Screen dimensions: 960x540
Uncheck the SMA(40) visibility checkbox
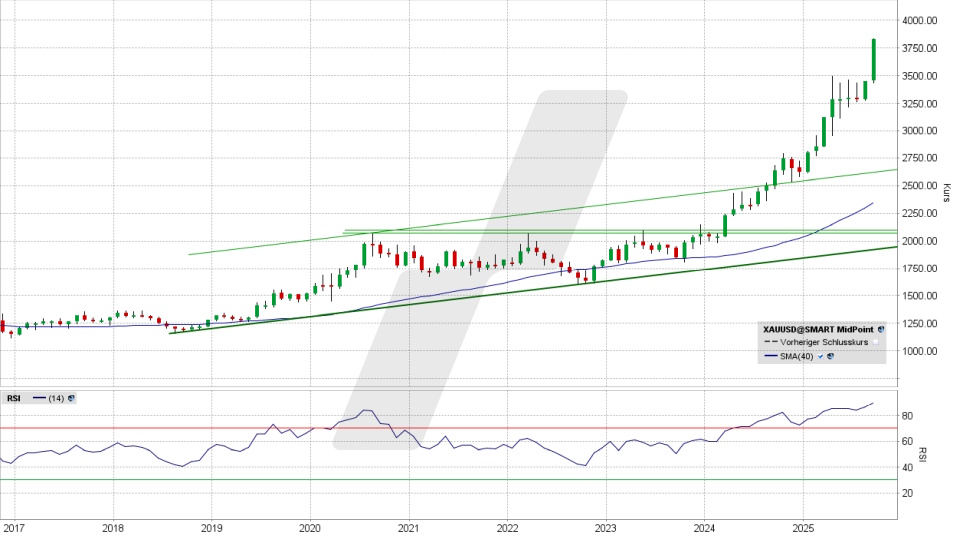click(821, 356)
